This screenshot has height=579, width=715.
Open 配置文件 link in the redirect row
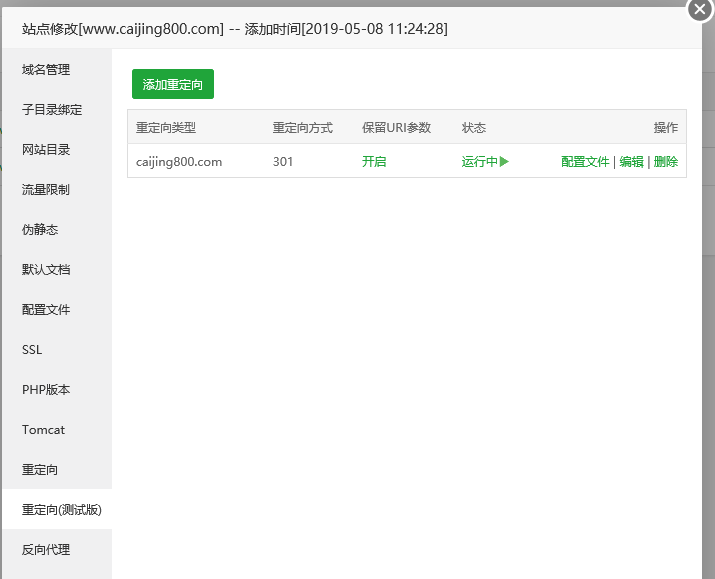585,161
